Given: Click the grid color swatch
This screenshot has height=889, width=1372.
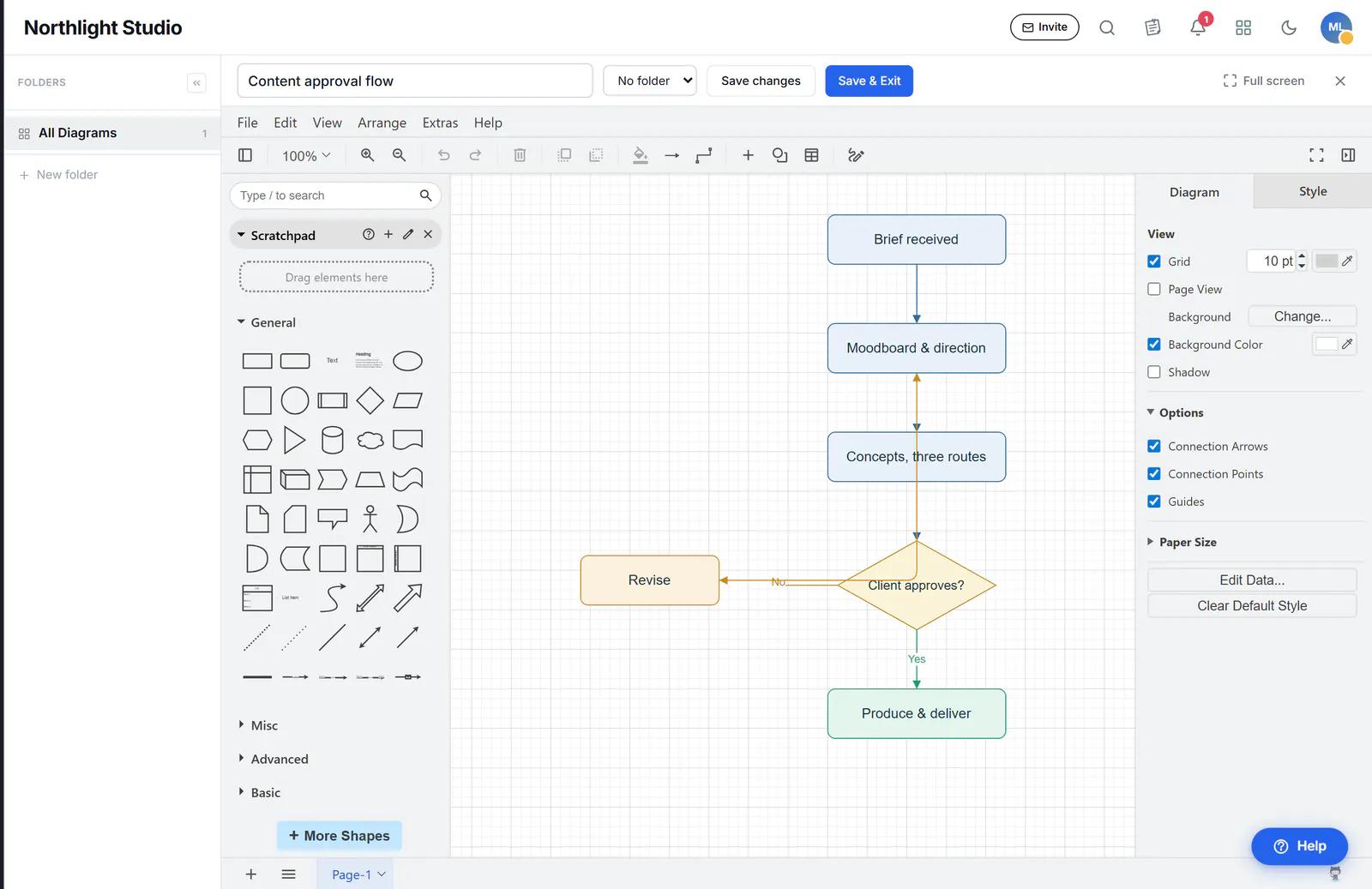Looking at the screenshot, I should coord(1326,261).
